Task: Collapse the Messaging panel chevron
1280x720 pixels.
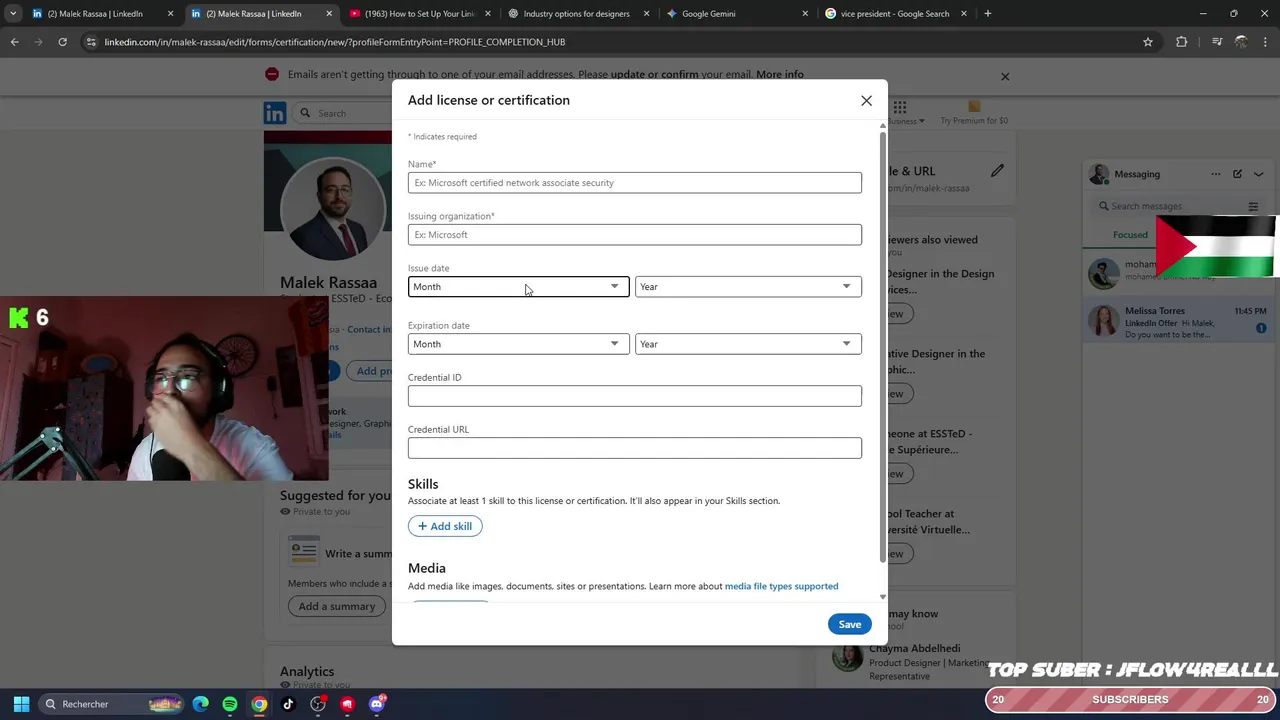Action: click(1259, 174)
